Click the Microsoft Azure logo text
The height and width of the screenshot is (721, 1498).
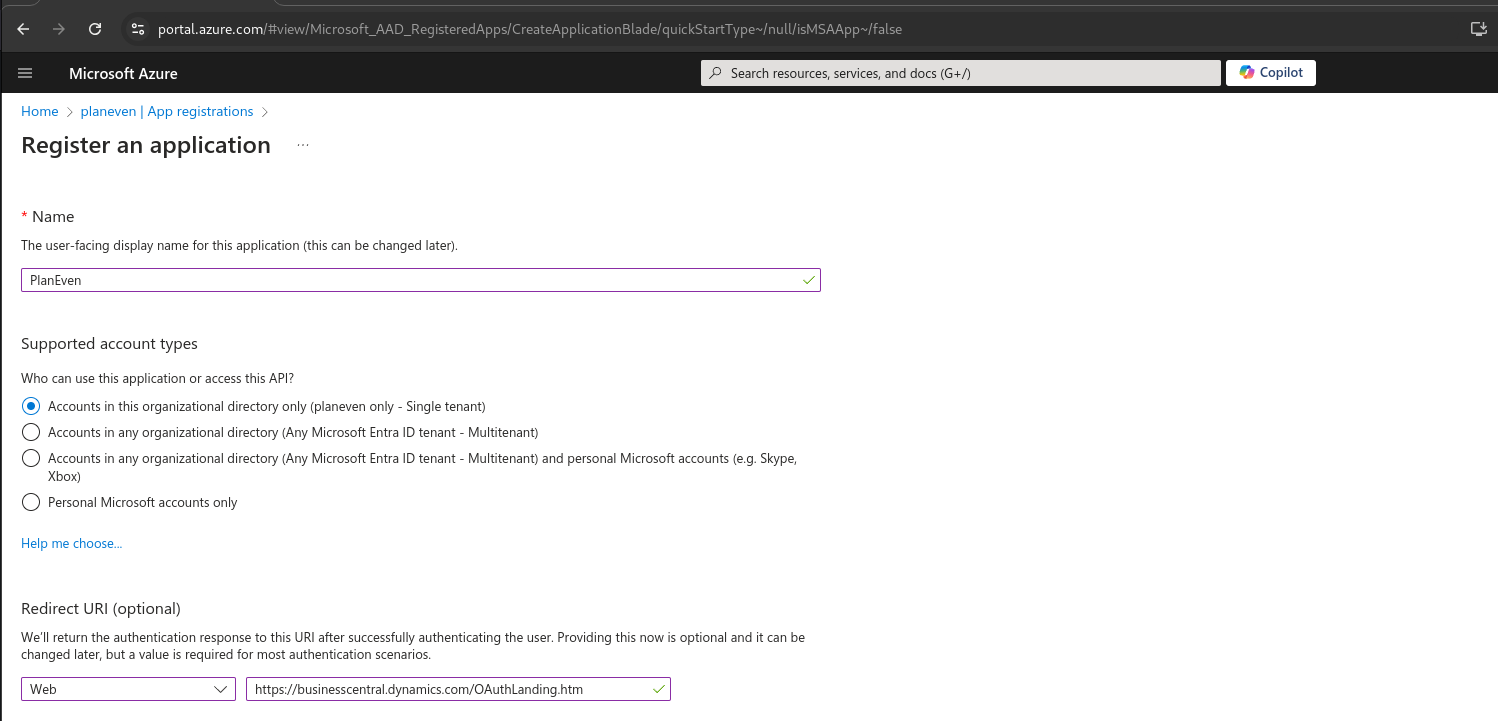123,73
